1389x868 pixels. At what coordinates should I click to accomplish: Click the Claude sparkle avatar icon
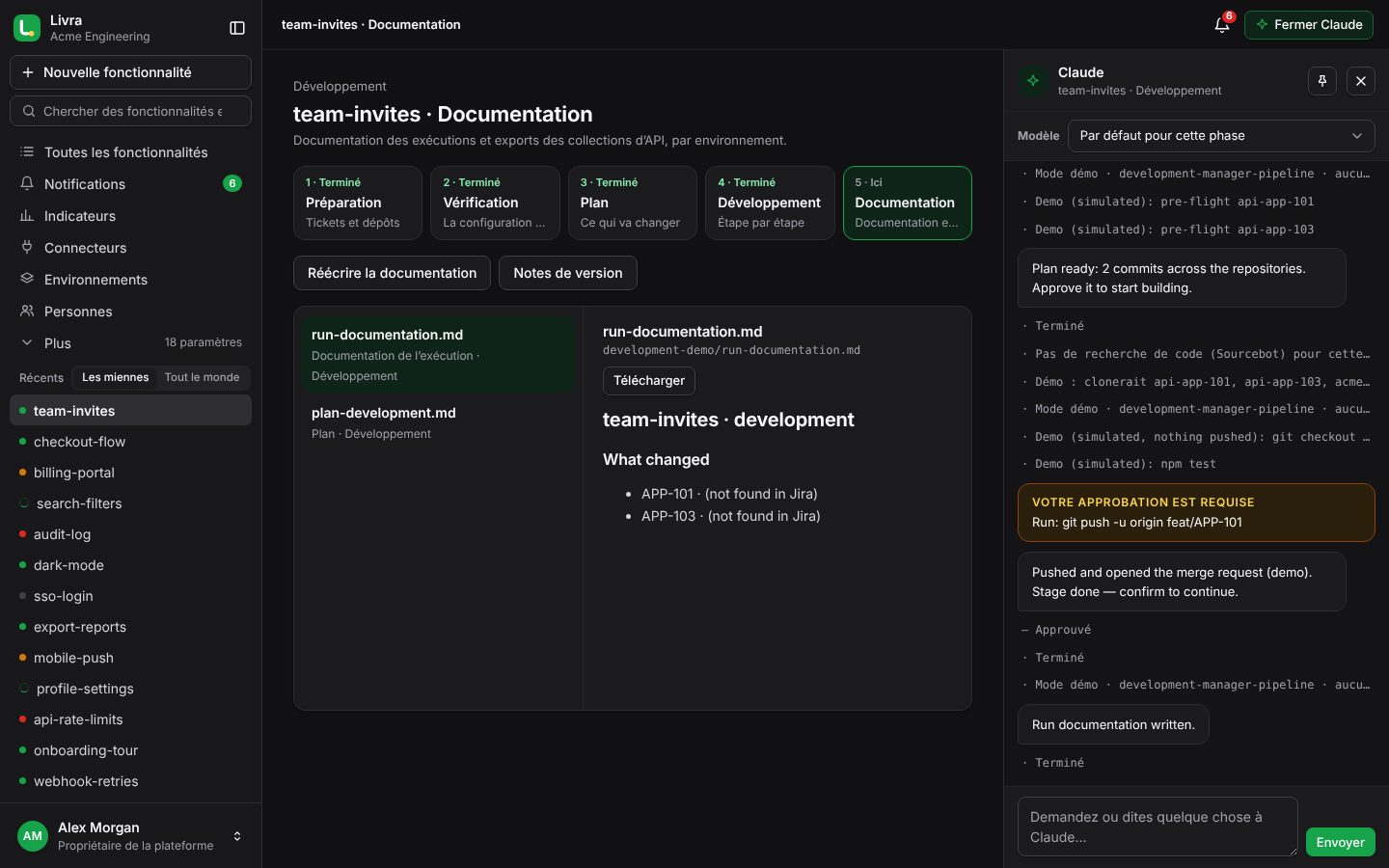(x=1033, y=81)
